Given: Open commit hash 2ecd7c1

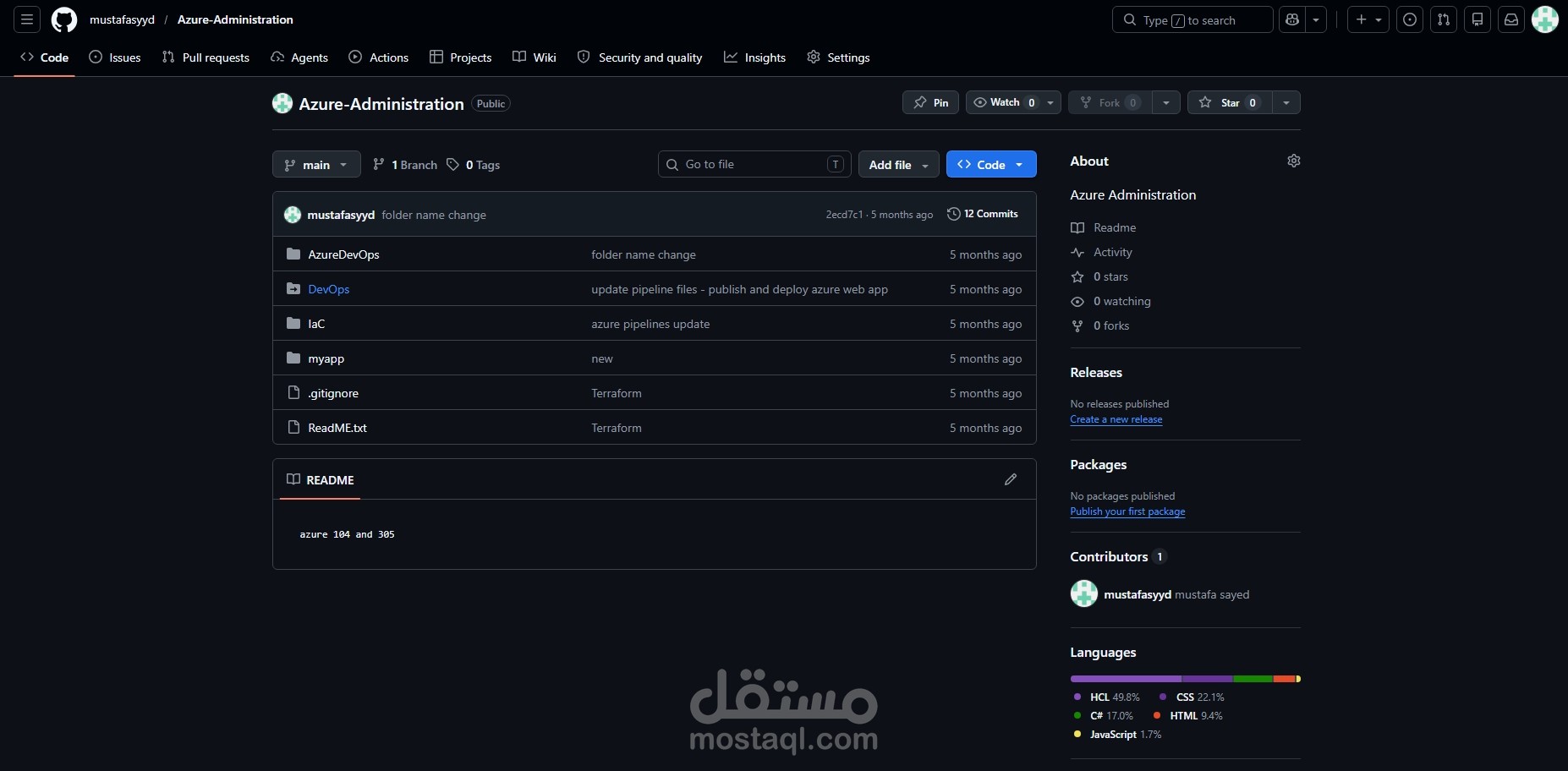Looking at the screenshot, I should 844,215.
